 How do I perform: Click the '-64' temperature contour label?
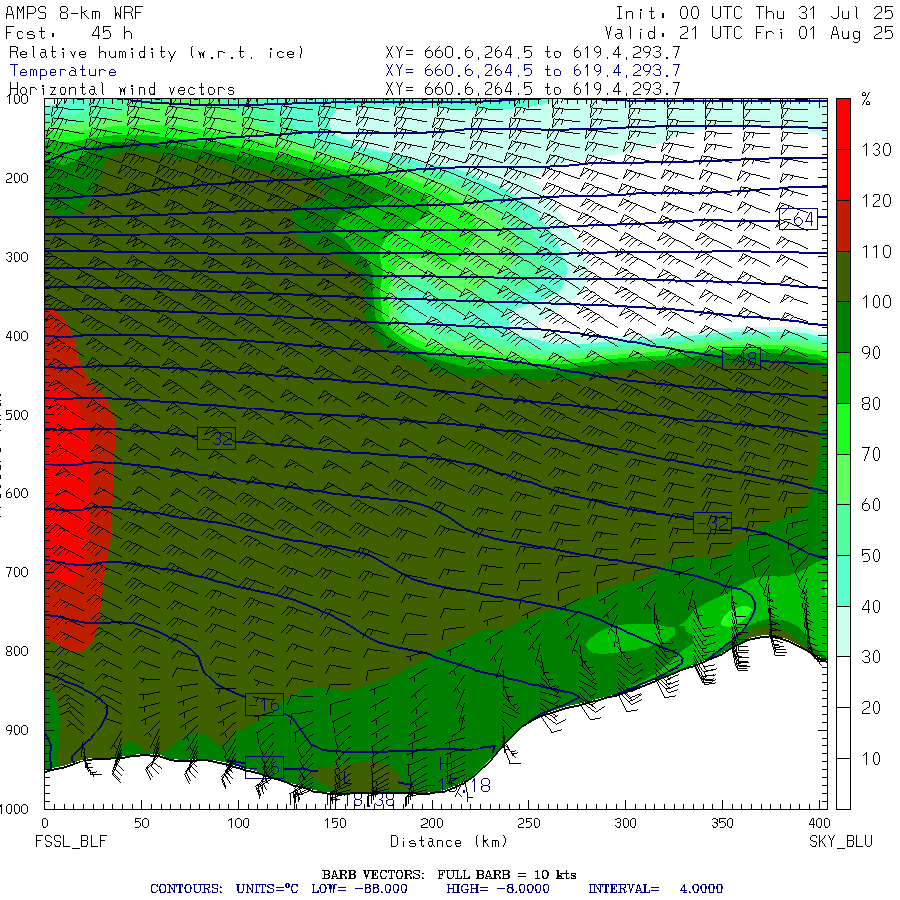[798, 219]
